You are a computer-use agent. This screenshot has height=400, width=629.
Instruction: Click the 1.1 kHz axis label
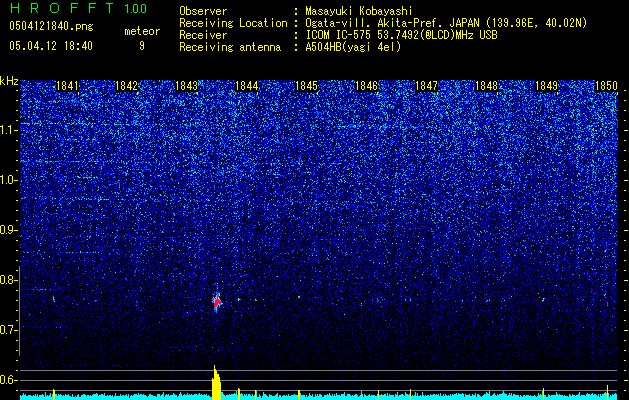[9, 130]
